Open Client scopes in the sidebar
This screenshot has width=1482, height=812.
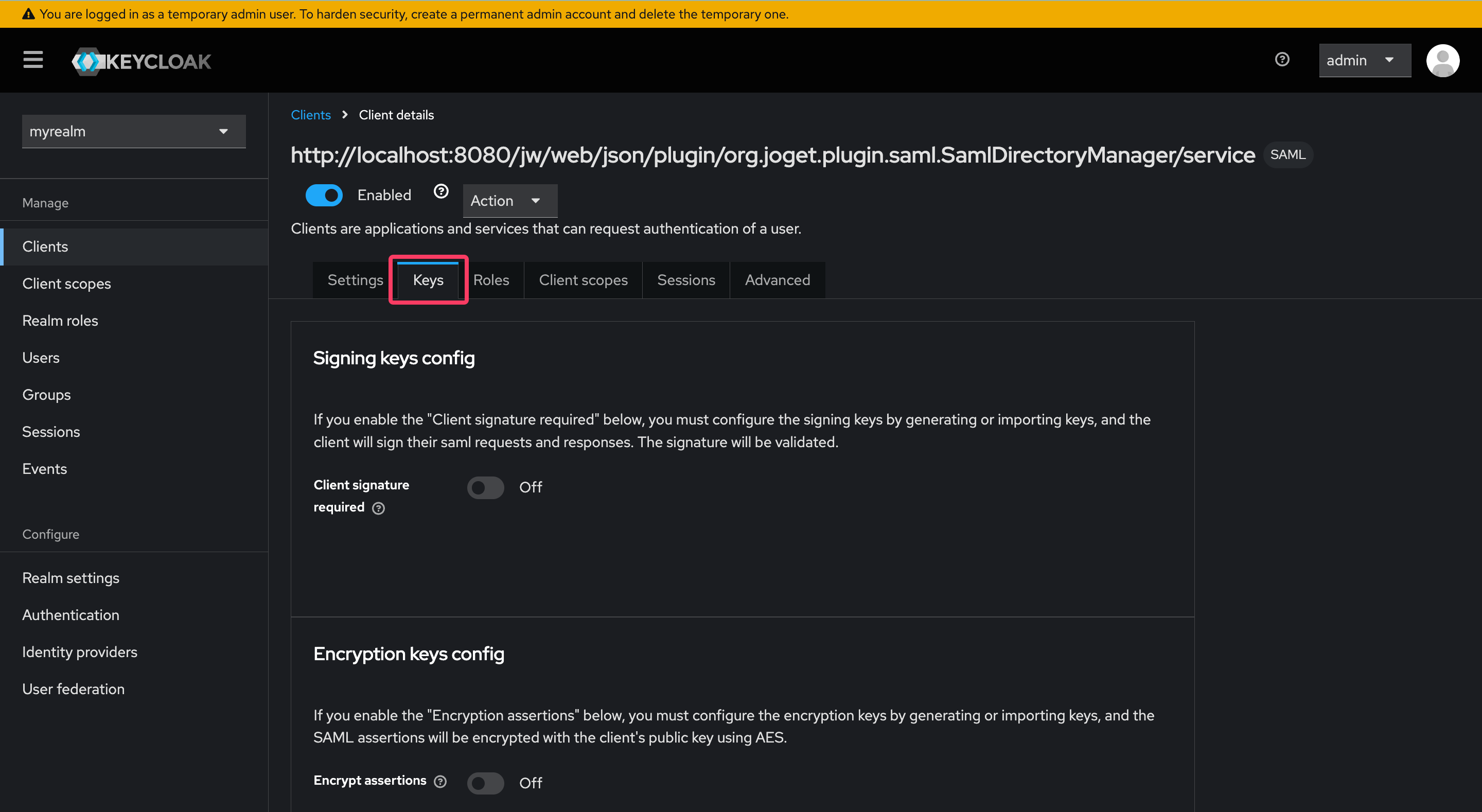(x=134, y=284)
